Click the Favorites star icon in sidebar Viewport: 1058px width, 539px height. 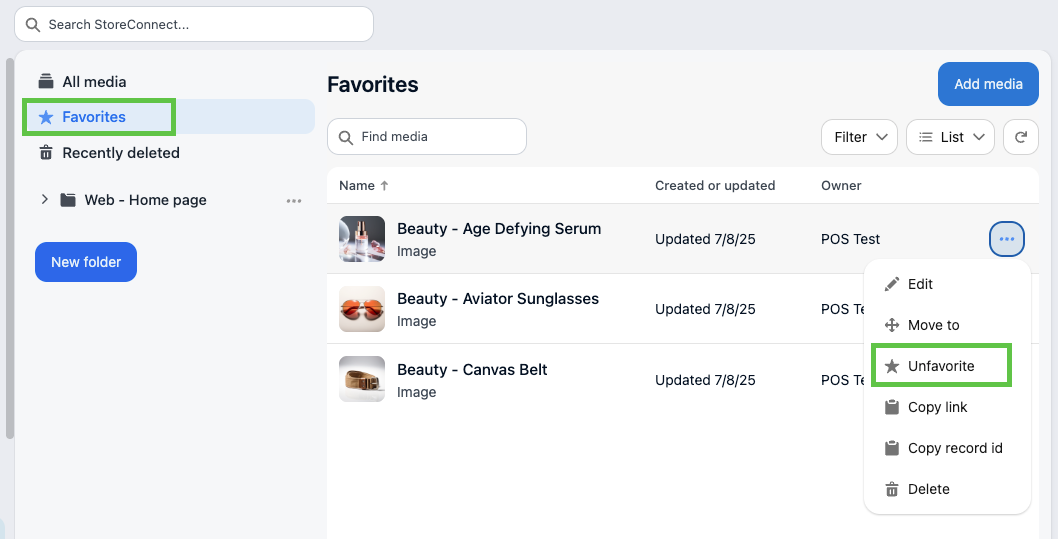tap(46, 117)
